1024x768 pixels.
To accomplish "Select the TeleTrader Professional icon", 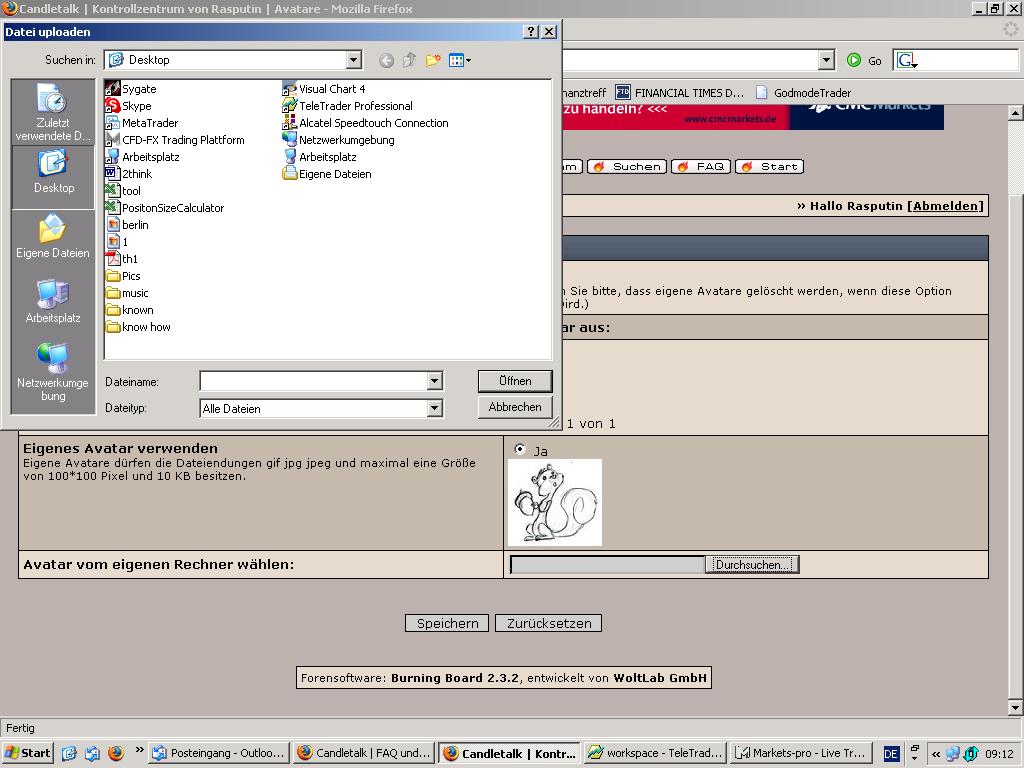I will (290, 106).
